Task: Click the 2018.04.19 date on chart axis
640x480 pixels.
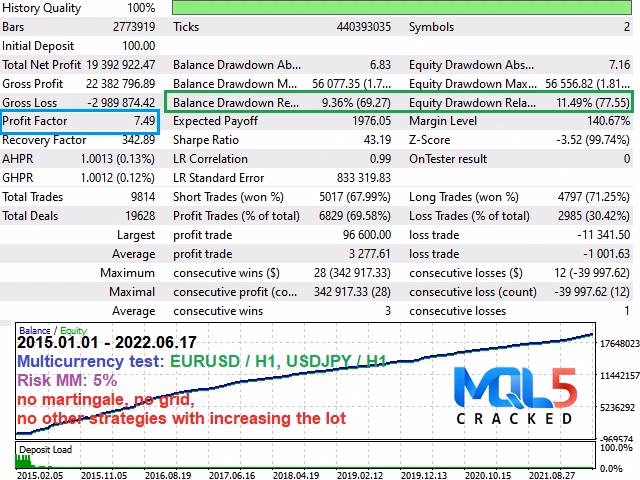Action: coord(298,474)
